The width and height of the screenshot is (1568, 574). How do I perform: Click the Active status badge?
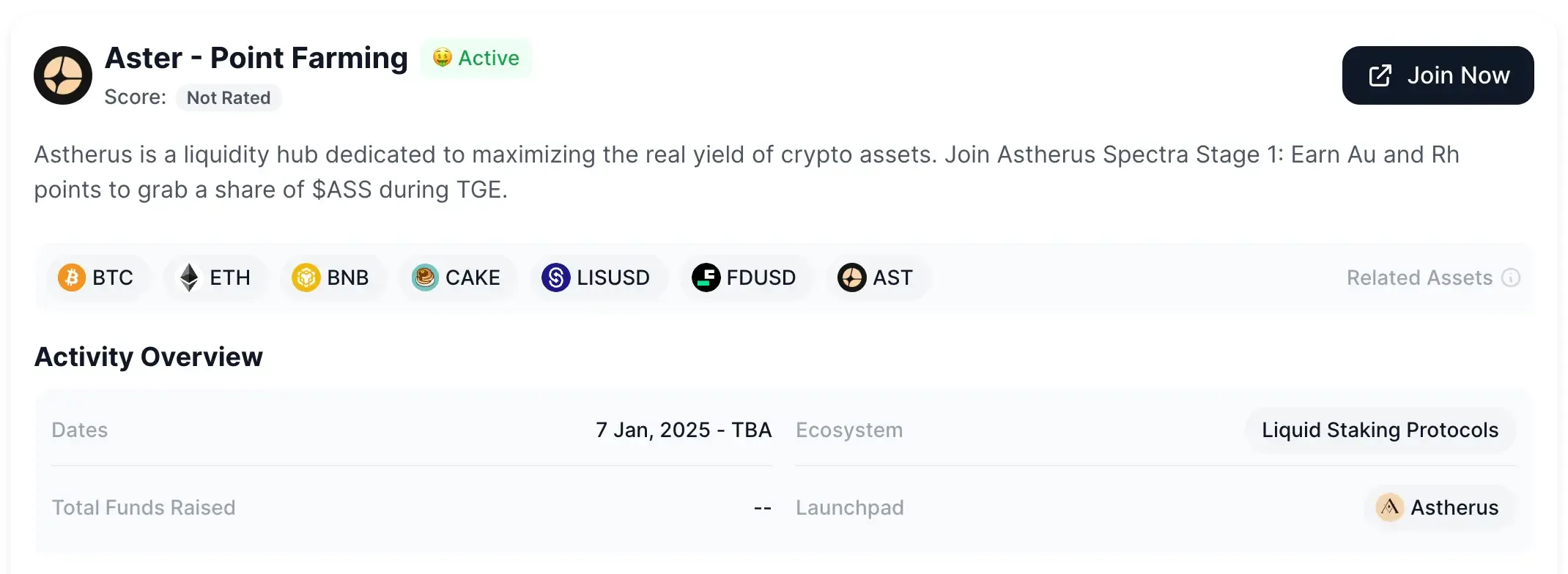[476, 58]
